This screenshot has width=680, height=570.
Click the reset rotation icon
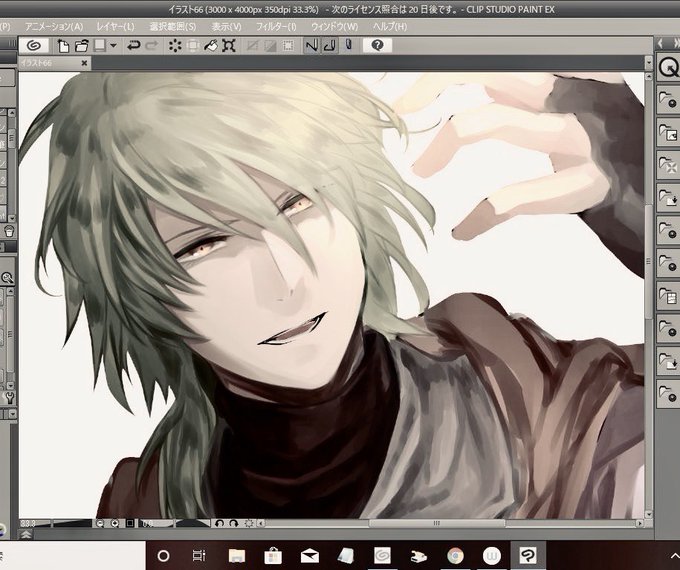[x=249, y=524]
